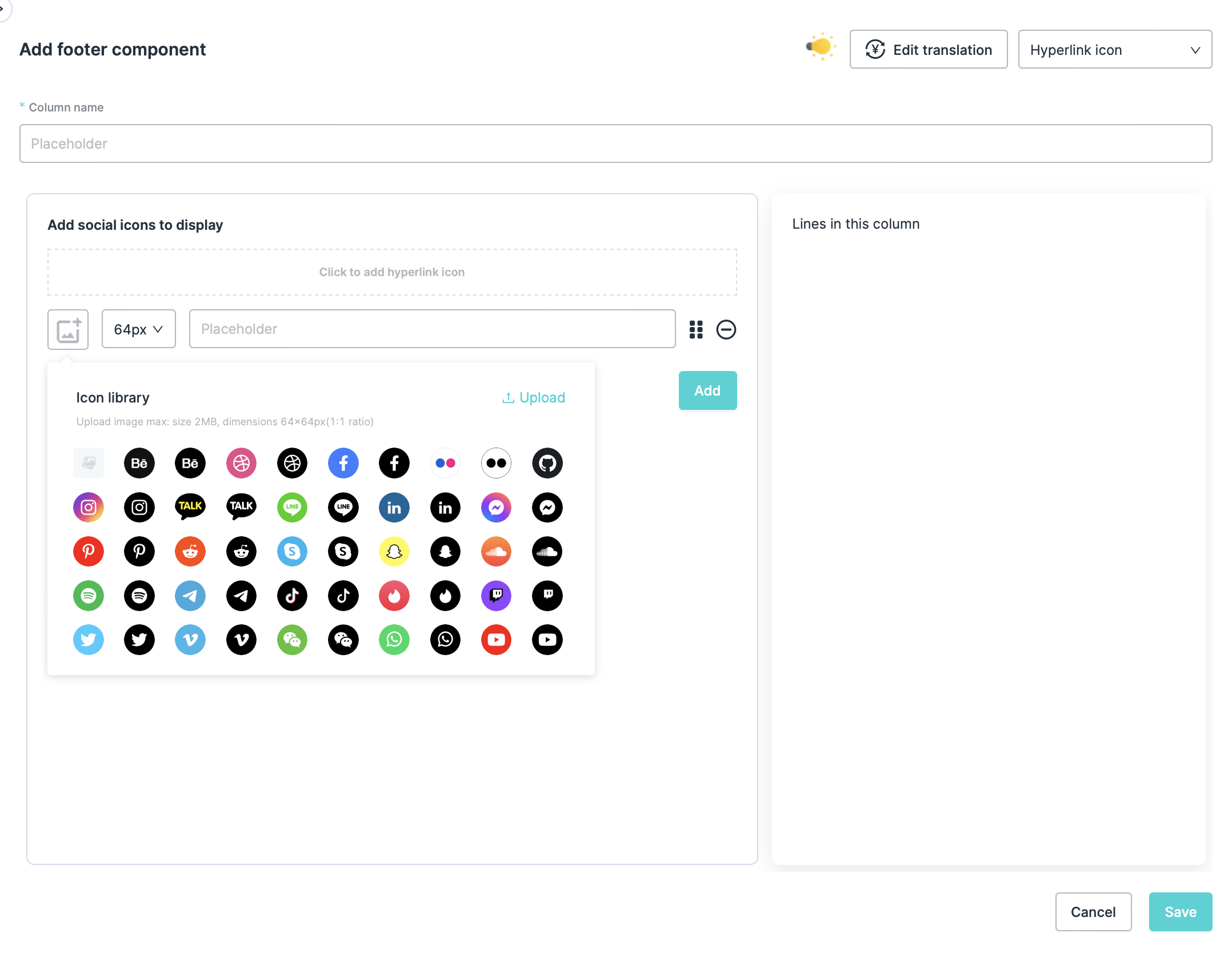The width and height of the screenshot is (1232, 965).
Task: Pick the blue LinkedIn icon
Action: coord(394,507)
